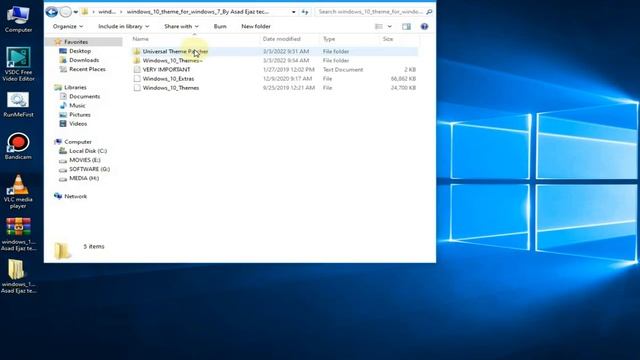Viewport: 640px width, 360px height.
Task: Select Computer in navigation pane
Action: click(78, 142)
